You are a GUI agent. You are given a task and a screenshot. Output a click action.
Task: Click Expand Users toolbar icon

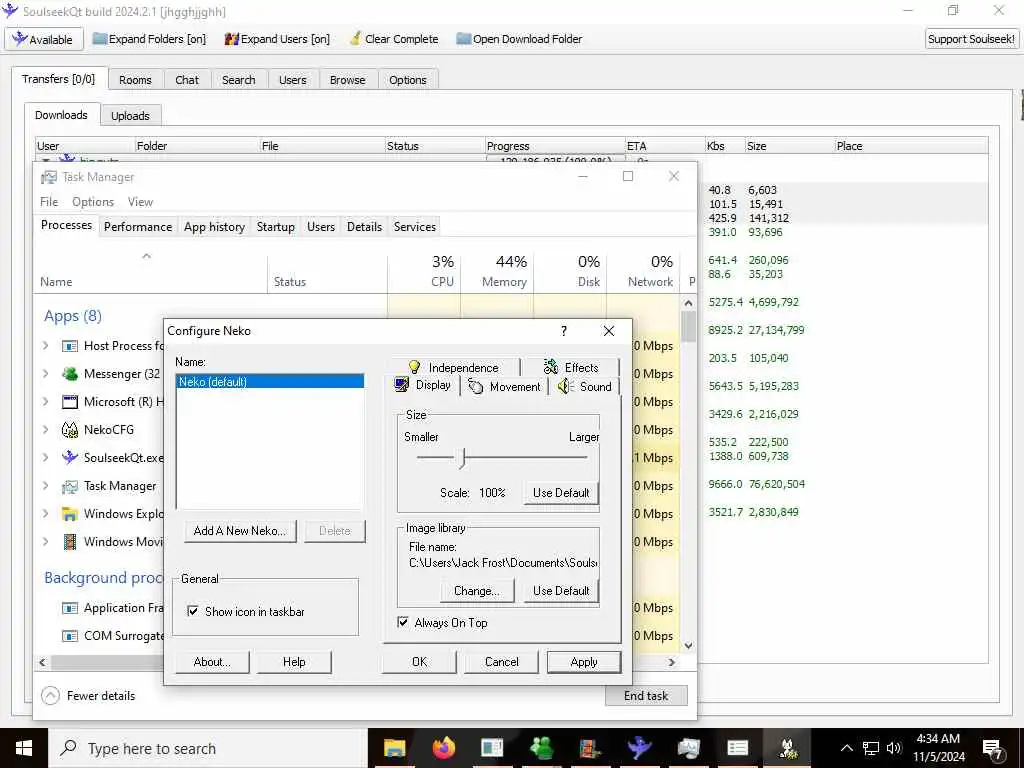(231, 39)
